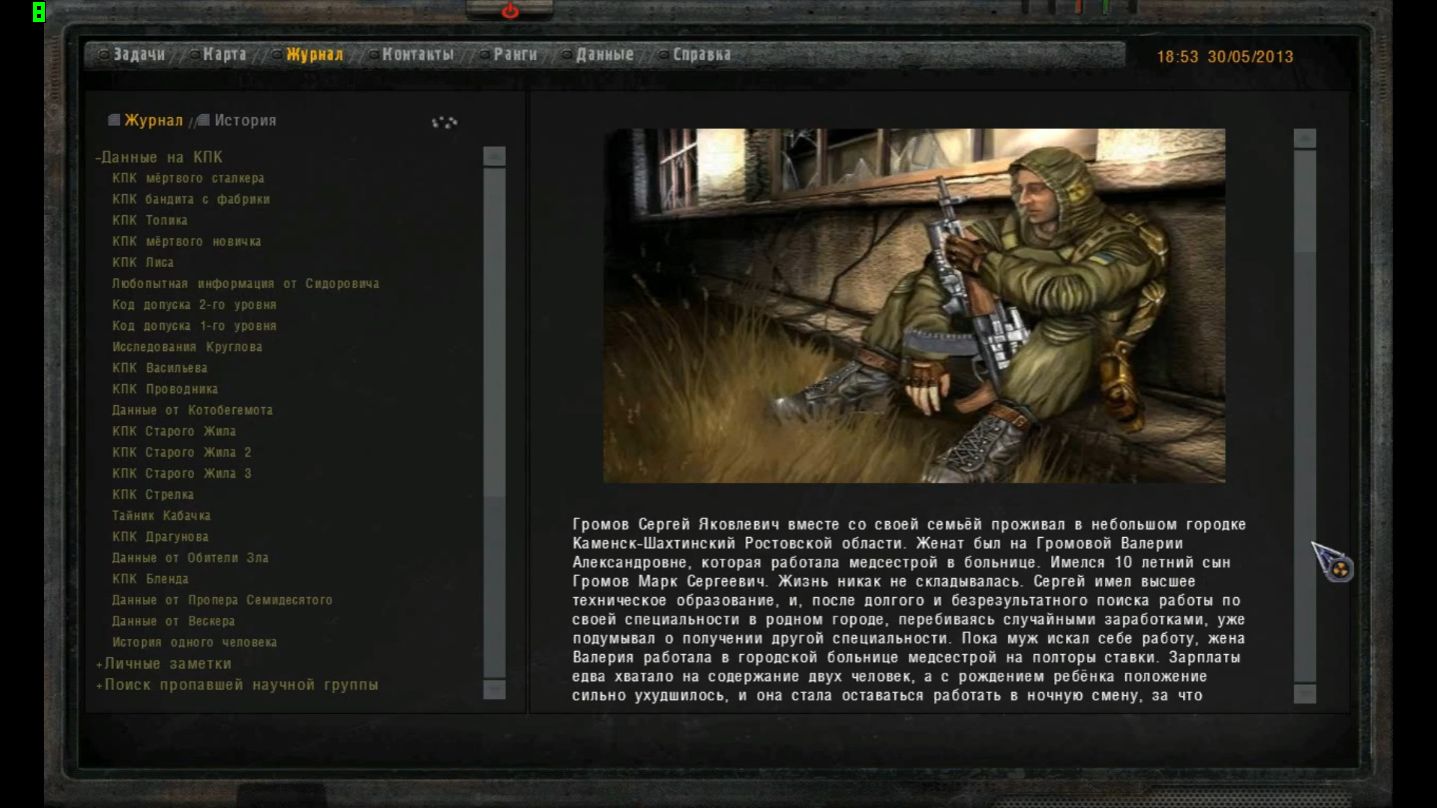Switch to the История sub-tab
This screenshot has height=808, width=1437.
pos(245,121)
